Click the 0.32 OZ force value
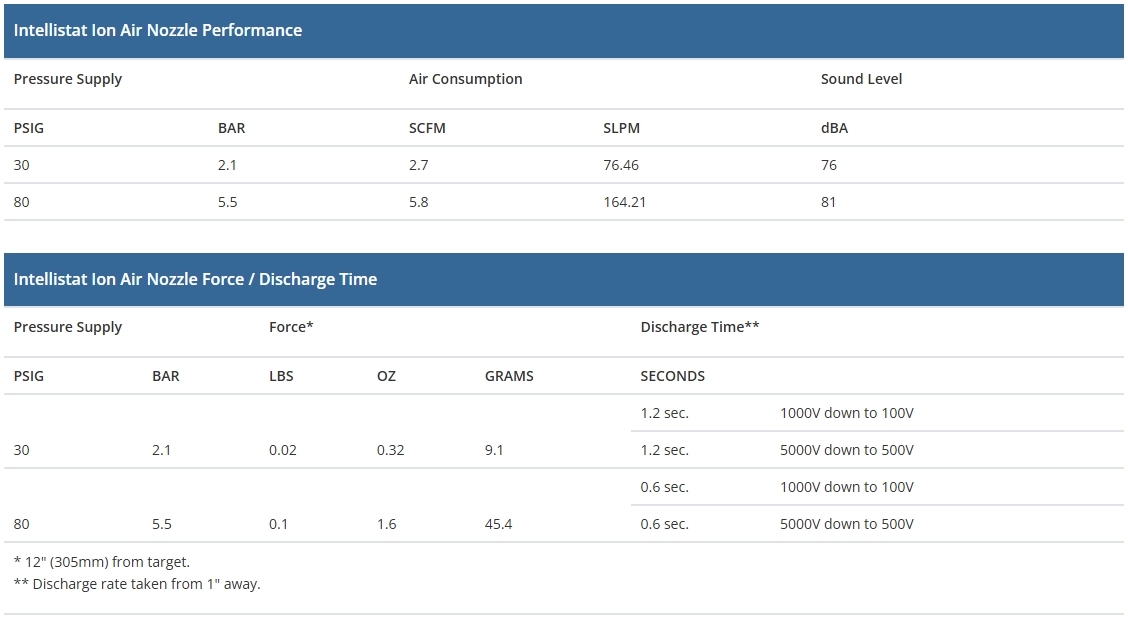The image size is (1128, 619). 391,451
